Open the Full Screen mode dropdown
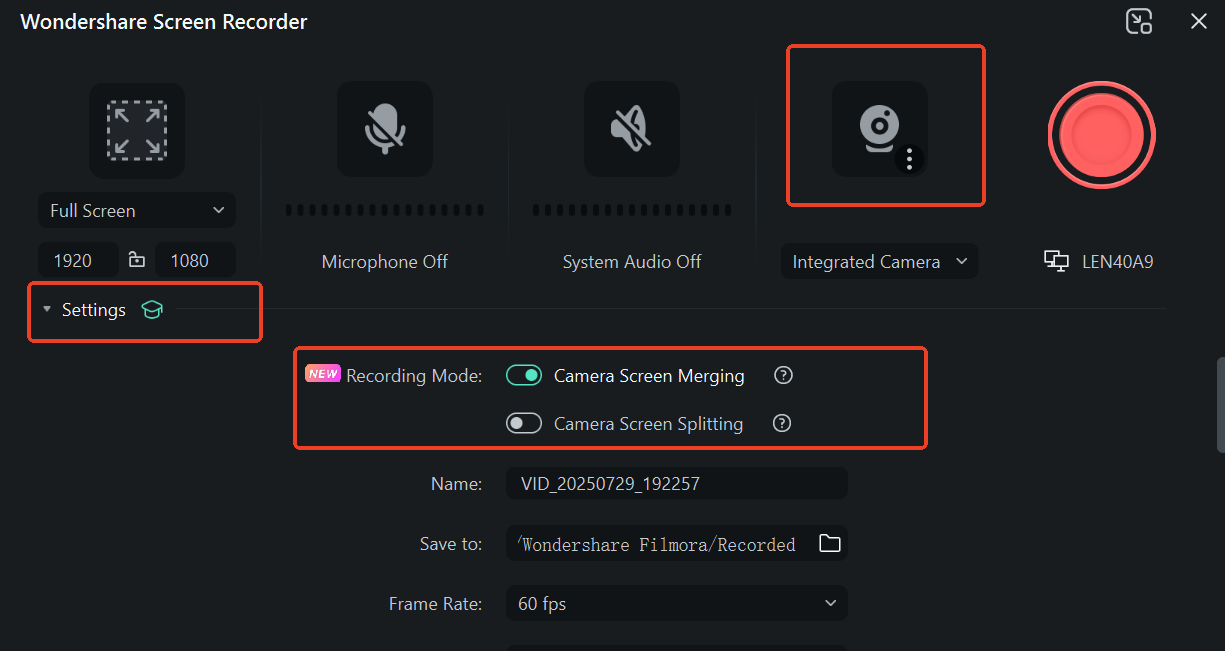1225x651 pixels. click(x=137, y=211)
